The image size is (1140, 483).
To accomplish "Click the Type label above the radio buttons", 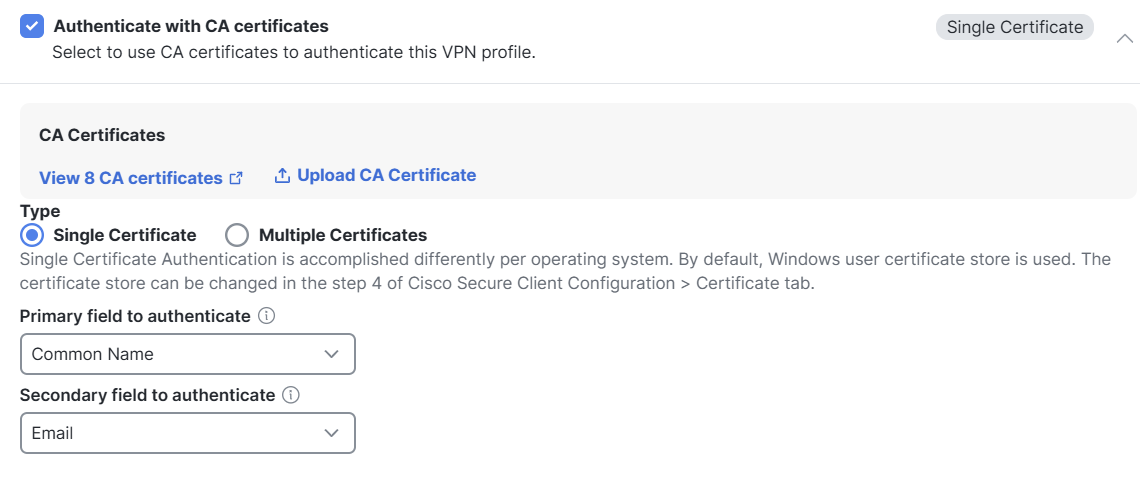I will [x=40, y=211].
